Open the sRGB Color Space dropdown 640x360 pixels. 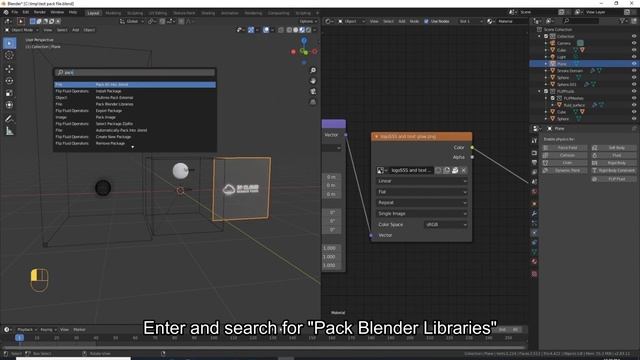(x=445, y=224)
